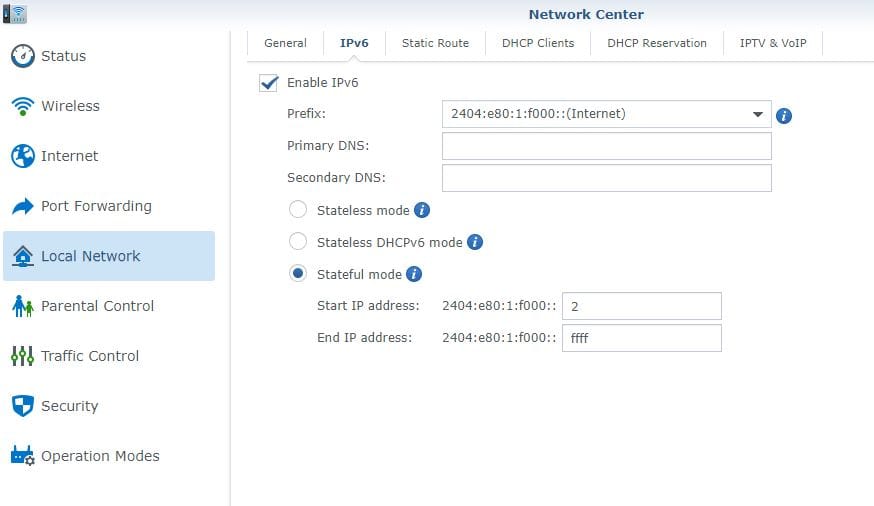
Task: Select the Stateful mode radio button
Action: click(298, 274)
